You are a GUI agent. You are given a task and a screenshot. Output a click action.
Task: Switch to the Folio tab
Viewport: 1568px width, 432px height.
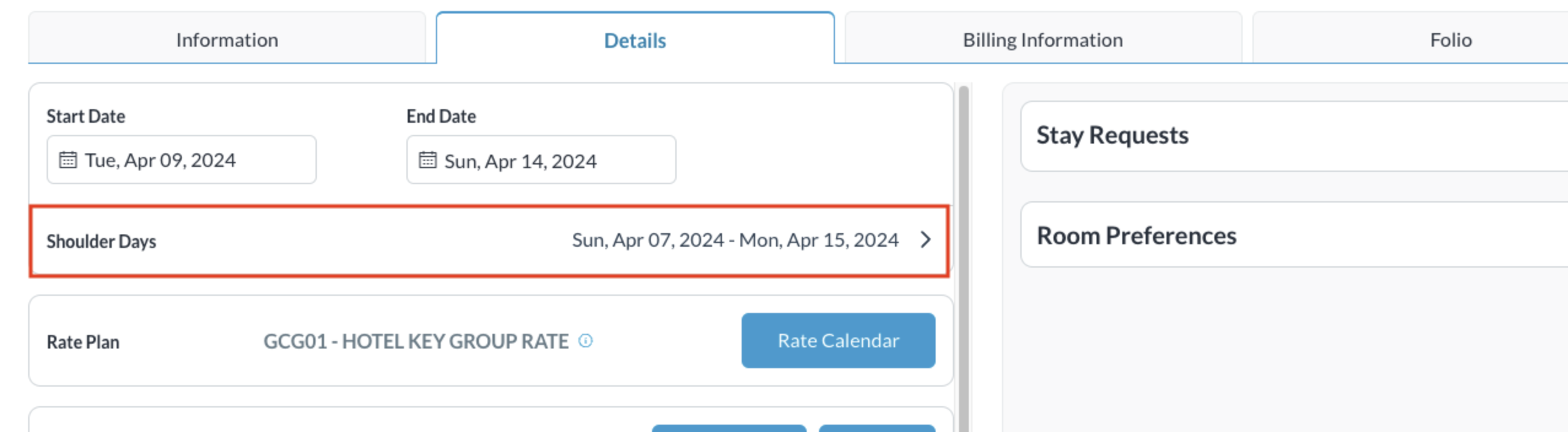pyautogui.click(x=1450, y=39)
